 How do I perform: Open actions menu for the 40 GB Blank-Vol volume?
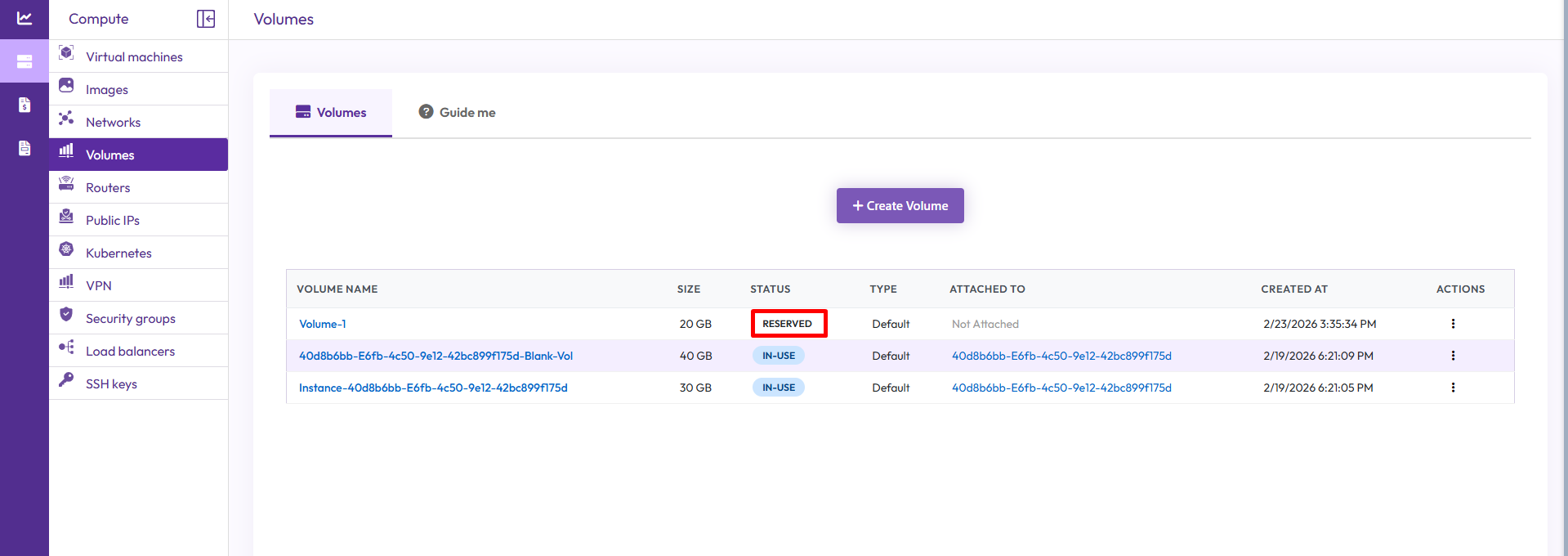pos(1453,356)
